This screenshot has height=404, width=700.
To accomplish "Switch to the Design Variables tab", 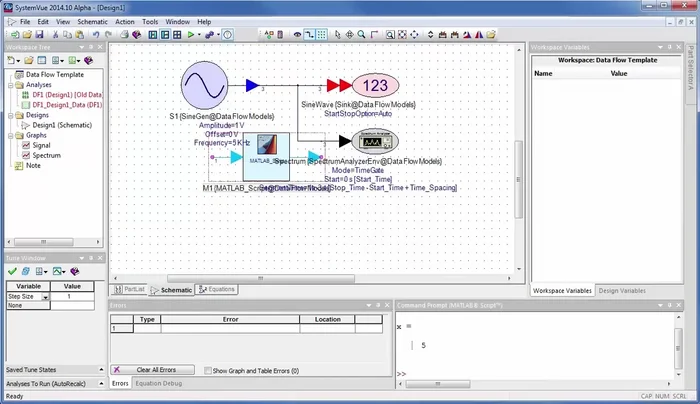I will [x=622, y=291].
